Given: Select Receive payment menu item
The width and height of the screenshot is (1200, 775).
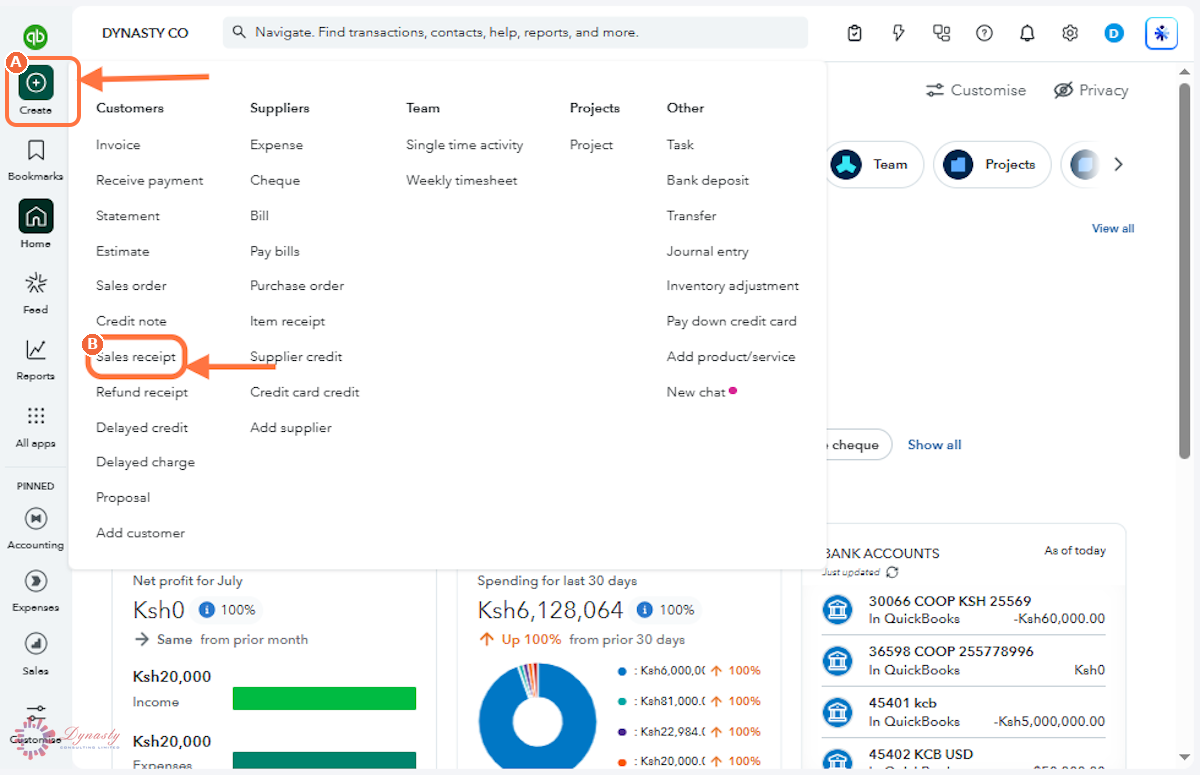Looking at the screenshot, I should pyautogui.click(x=150, y=181).
